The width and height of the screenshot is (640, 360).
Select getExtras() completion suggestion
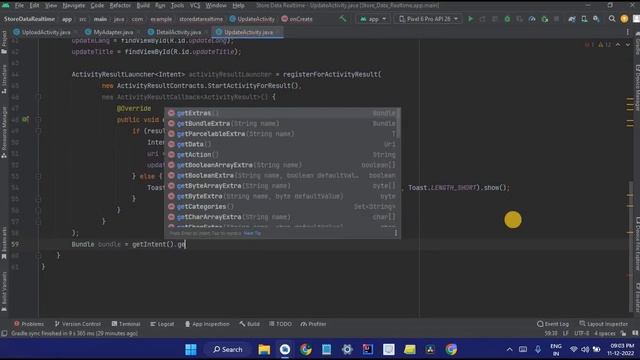(x=282, y=113)
